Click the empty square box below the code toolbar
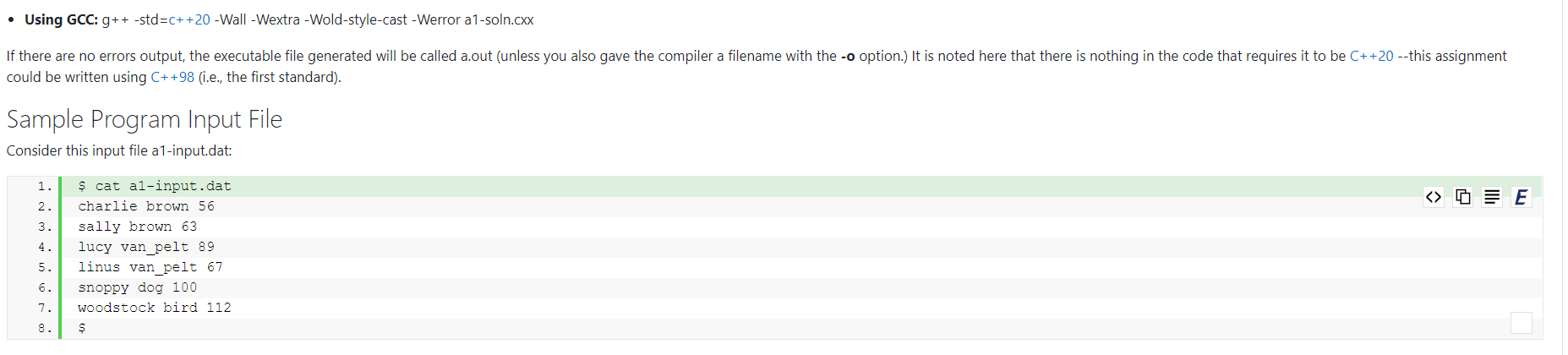 point(1521,322)
